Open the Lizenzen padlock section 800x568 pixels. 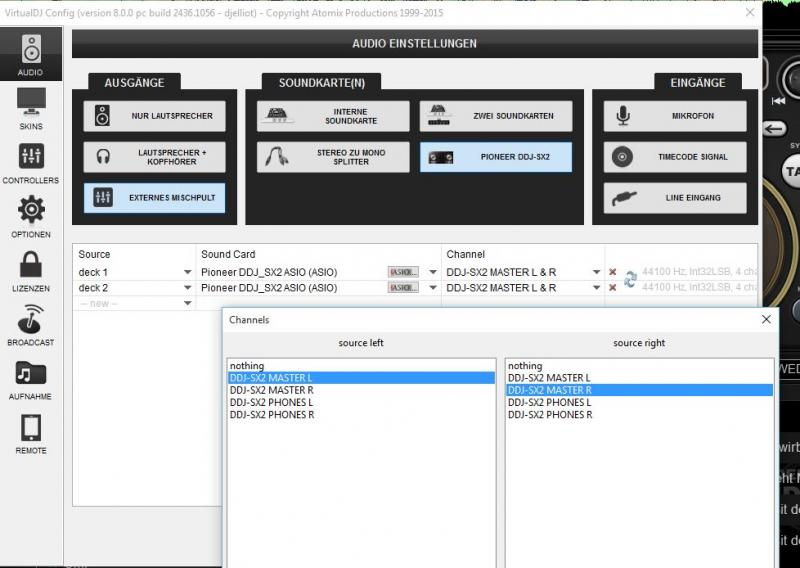[31, 270]
